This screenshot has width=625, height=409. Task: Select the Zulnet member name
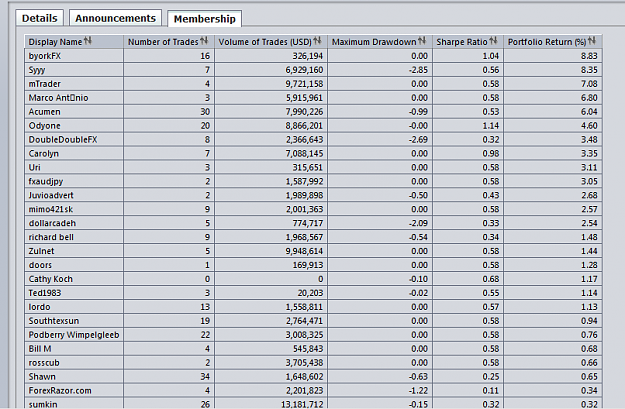pyautogui.click(x=41, y=251)
